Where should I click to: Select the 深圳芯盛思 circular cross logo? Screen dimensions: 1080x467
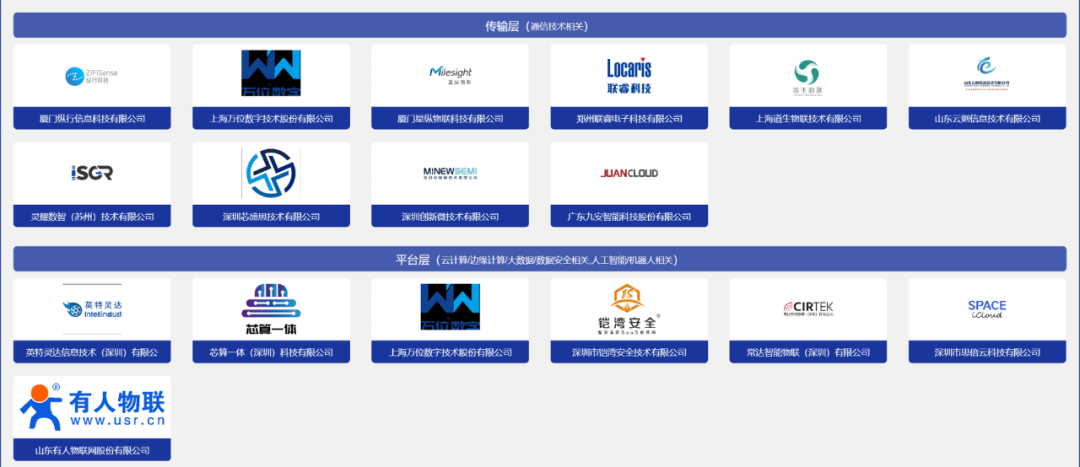(271, 173)
